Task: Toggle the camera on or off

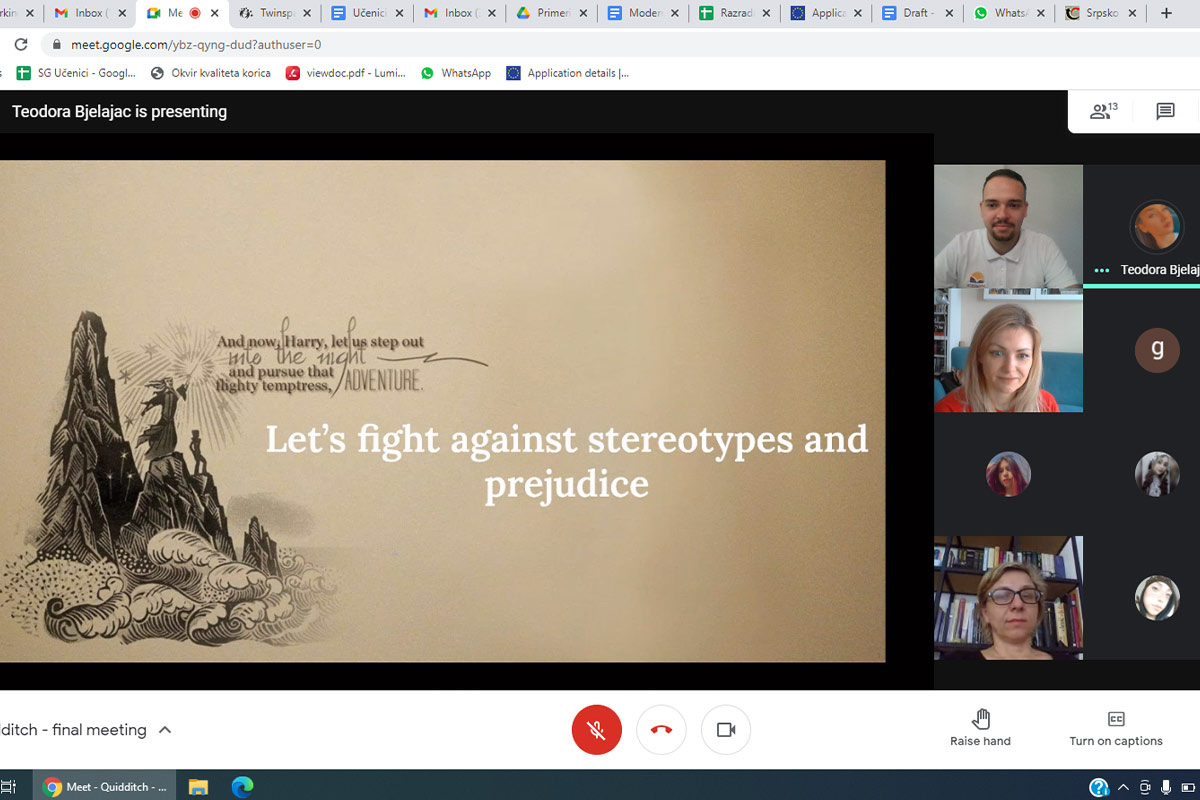Action: tap(726, 730)
